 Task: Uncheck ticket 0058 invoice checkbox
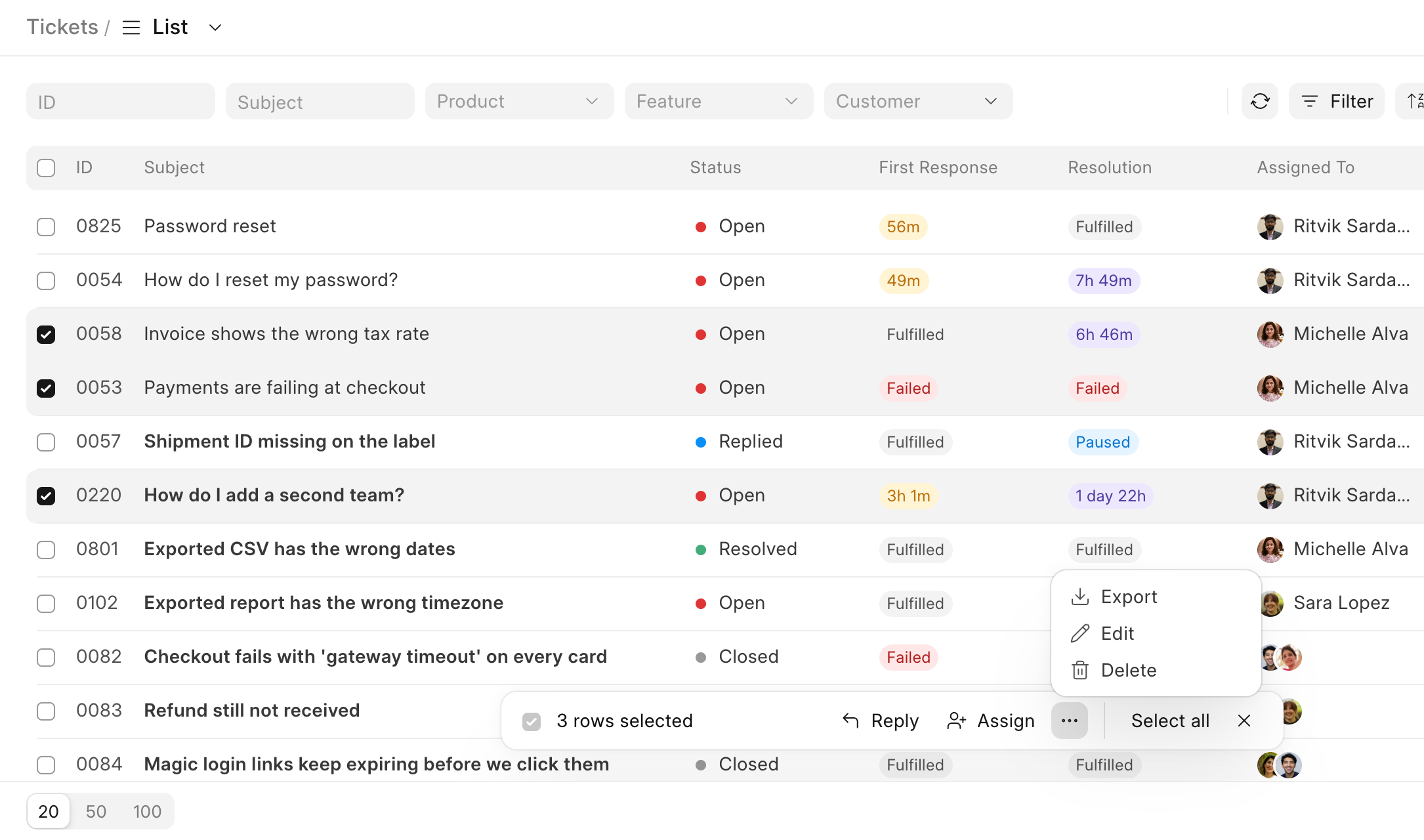[46, 335]
